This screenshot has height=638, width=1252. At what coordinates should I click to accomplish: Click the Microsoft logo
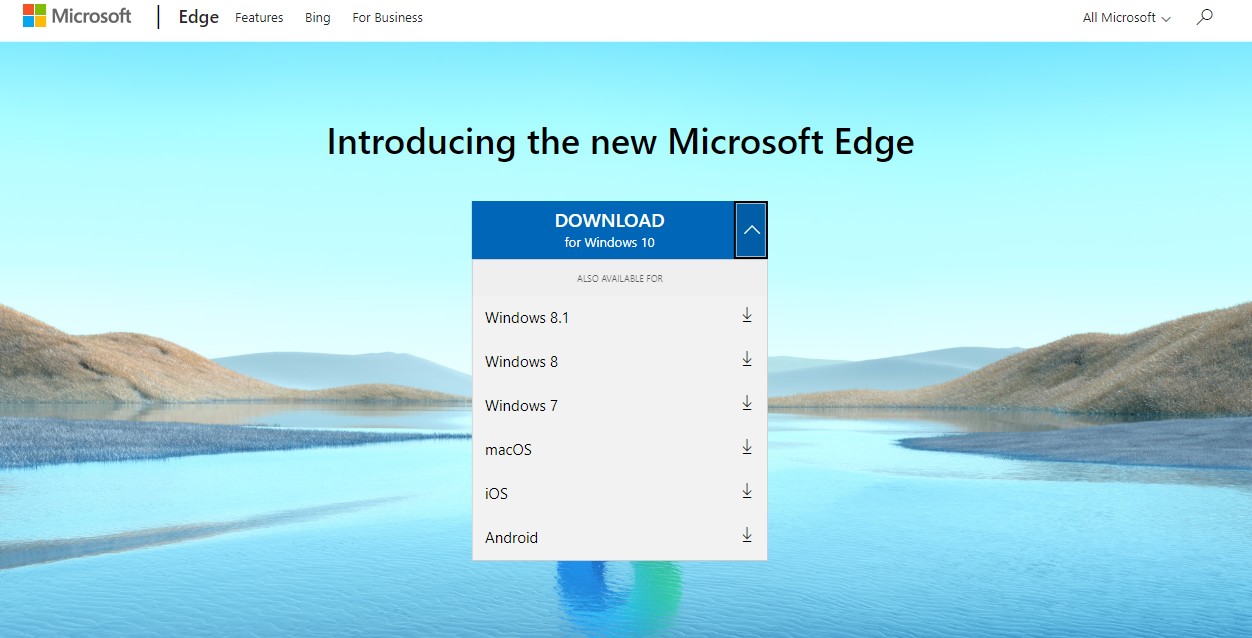click(x=77, y=16)
